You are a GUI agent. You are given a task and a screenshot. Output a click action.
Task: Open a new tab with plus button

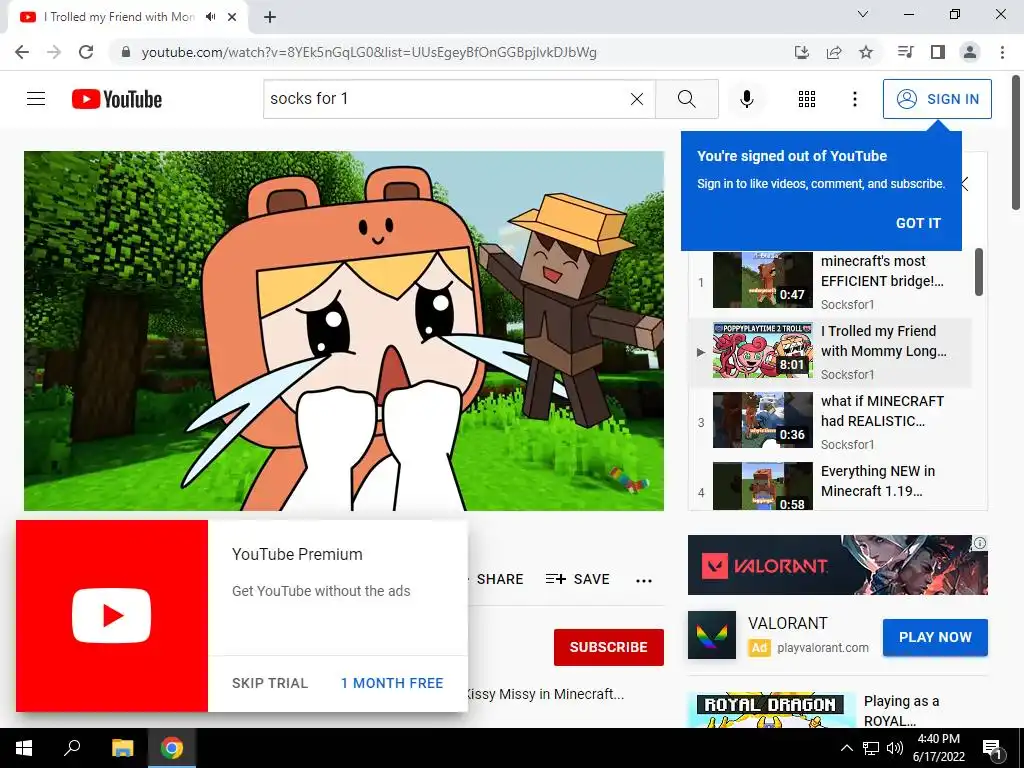pos(270,17)
